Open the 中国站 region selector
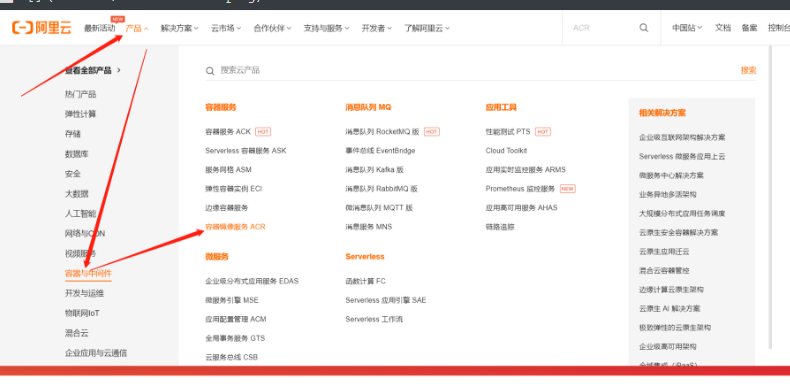The width and height of the screenshot is (790, 388). point(687,28)
